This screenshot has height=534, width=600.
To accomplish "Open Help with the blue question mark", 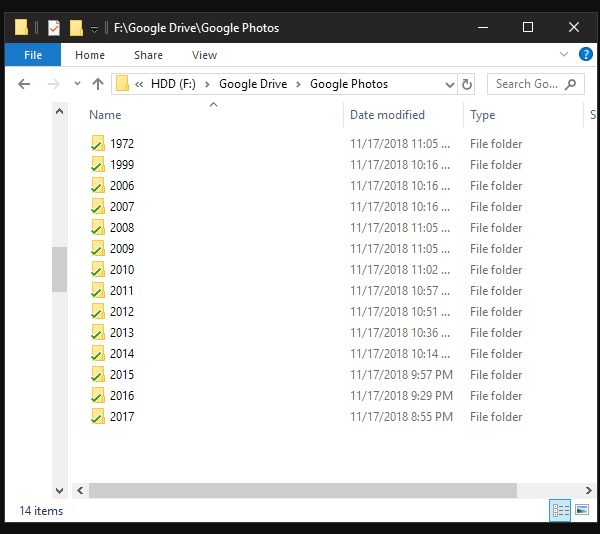I will coord(585,54).
